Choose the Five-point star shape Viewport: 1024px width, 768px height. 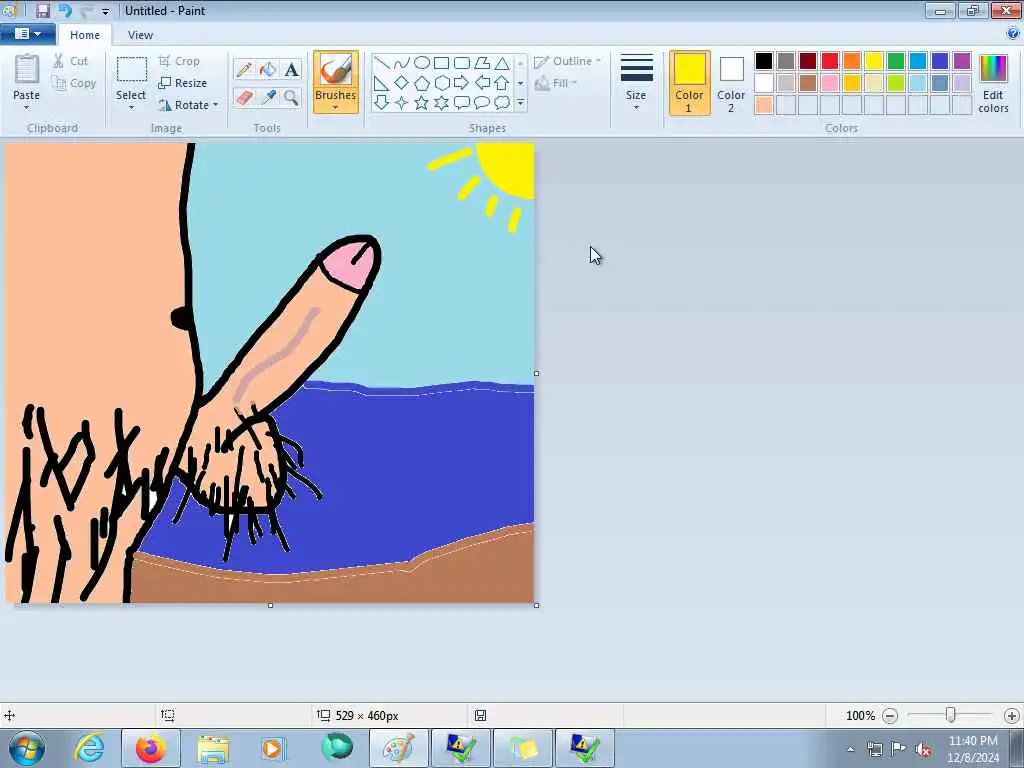[x=422, y=103]
